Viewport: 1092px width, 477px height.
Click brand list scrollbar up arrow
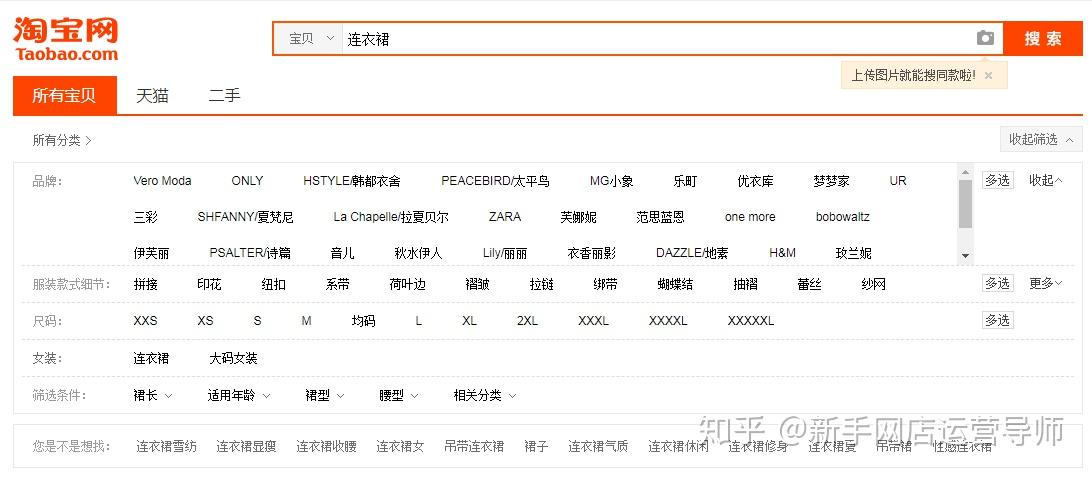[965, 172]
